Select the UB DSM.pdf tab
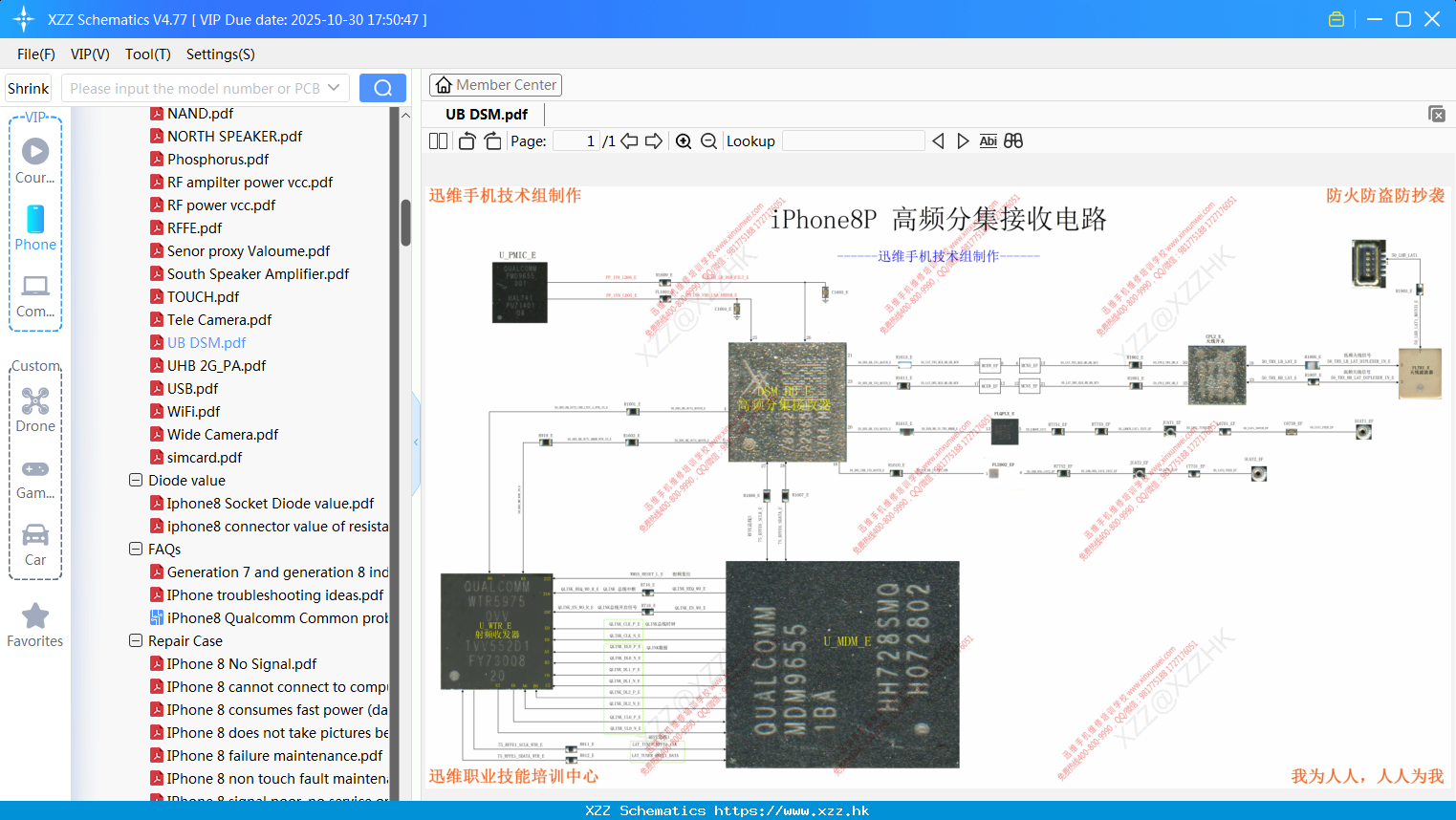The width and height of the screenshot is (1456, 820). (487, 115)
